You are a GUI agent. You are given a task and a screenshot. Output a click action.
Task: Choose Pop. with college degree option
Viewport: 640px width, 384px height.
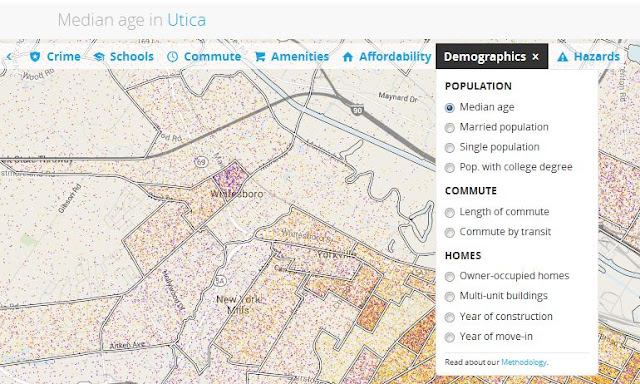tap(509, 167)
